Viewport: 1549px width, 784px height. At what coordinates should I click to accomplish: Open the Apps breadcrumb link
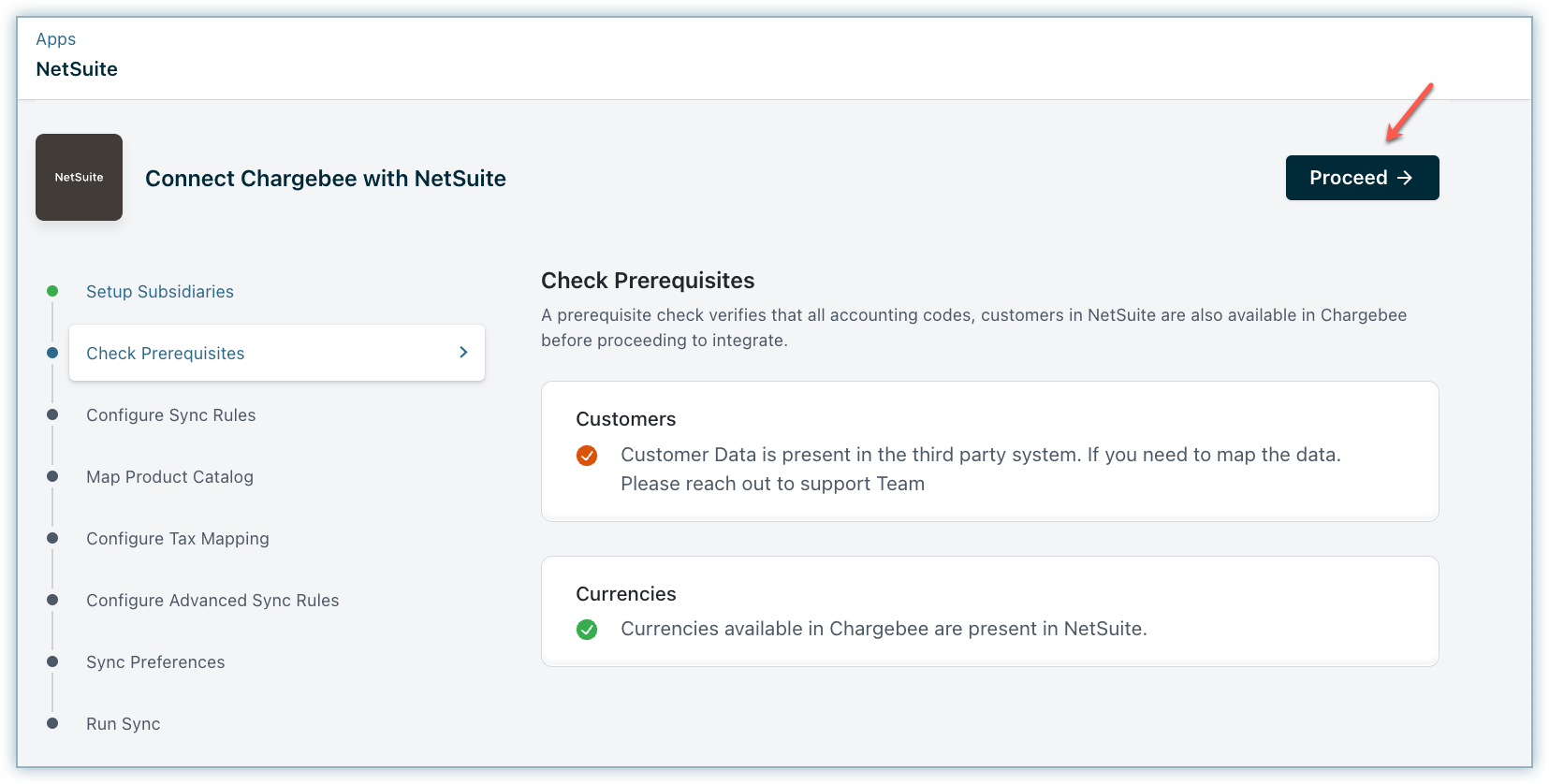coord(55,39)
